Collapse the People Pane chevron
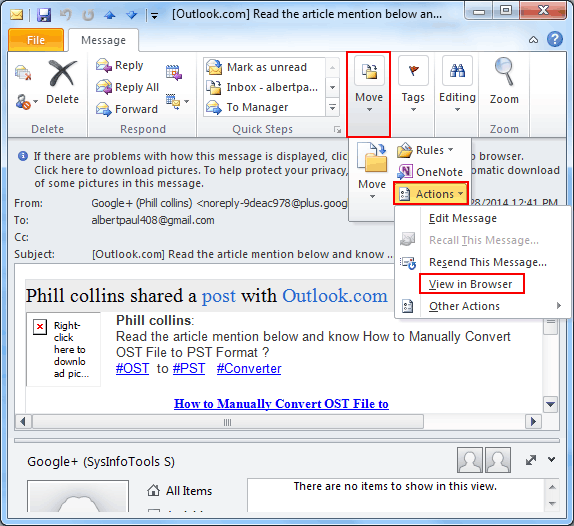This screenshot has width=574, height=526. point(552,459)
